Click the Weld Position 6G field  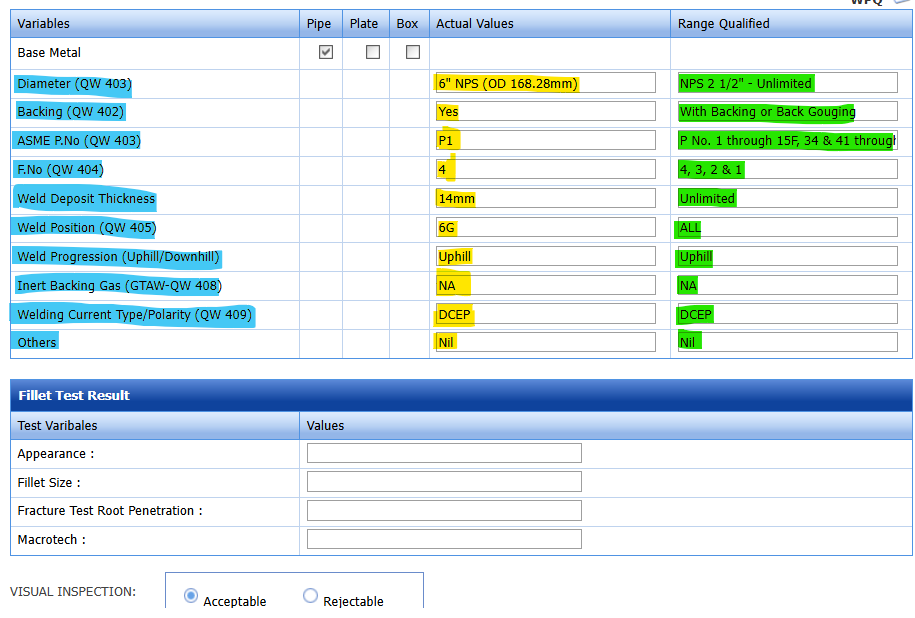[x=545, y=228]
